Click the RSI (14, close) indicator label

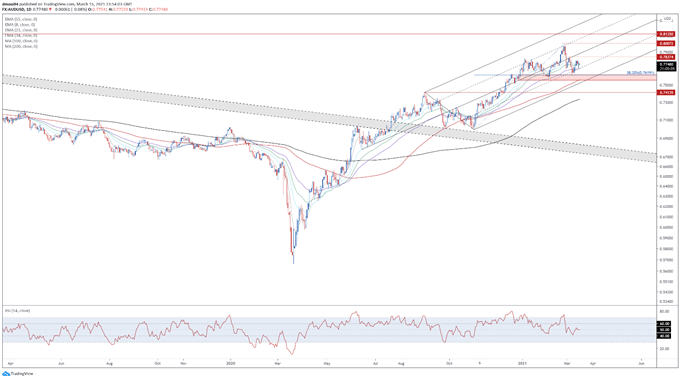pyautogui.click(x=17, y=311)
